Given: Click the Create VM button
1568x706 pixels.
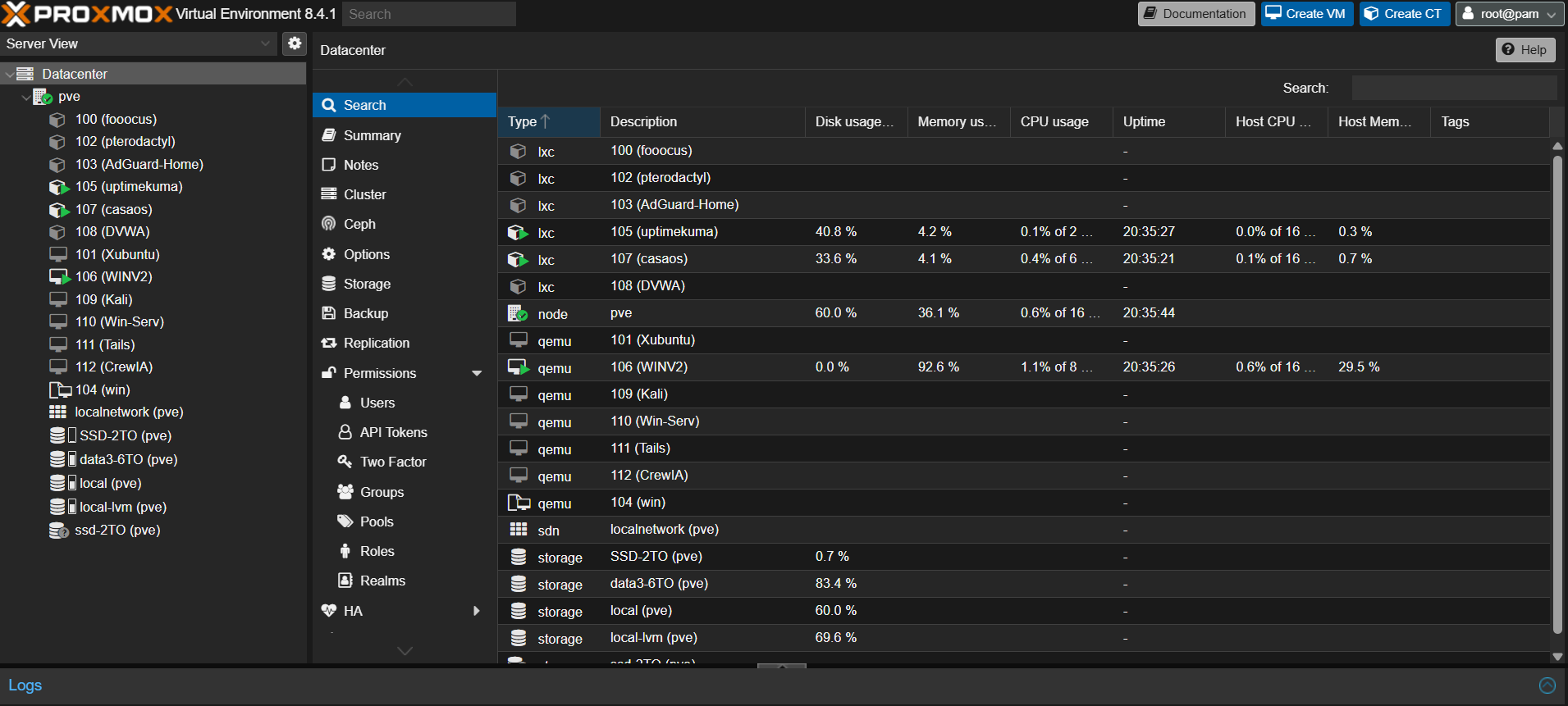Looking at the screenshot, I should 1306,14.
